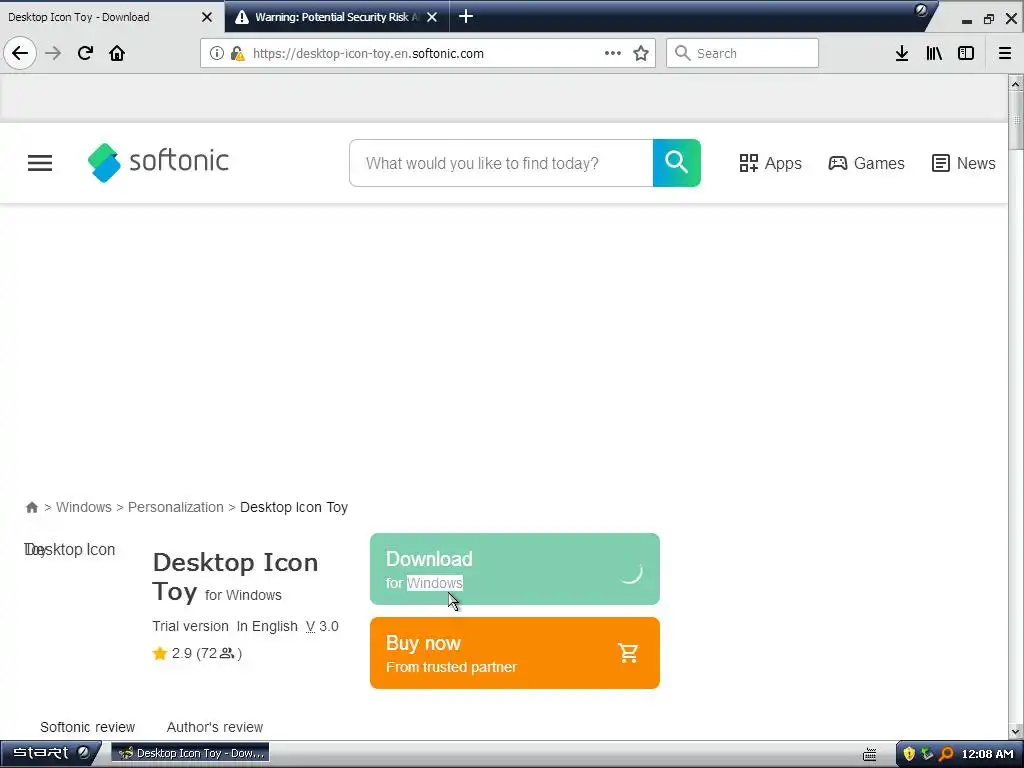This screenshot has height=768, width=1024.
Task: Click the browser Search box
Action: coord(743,53)
